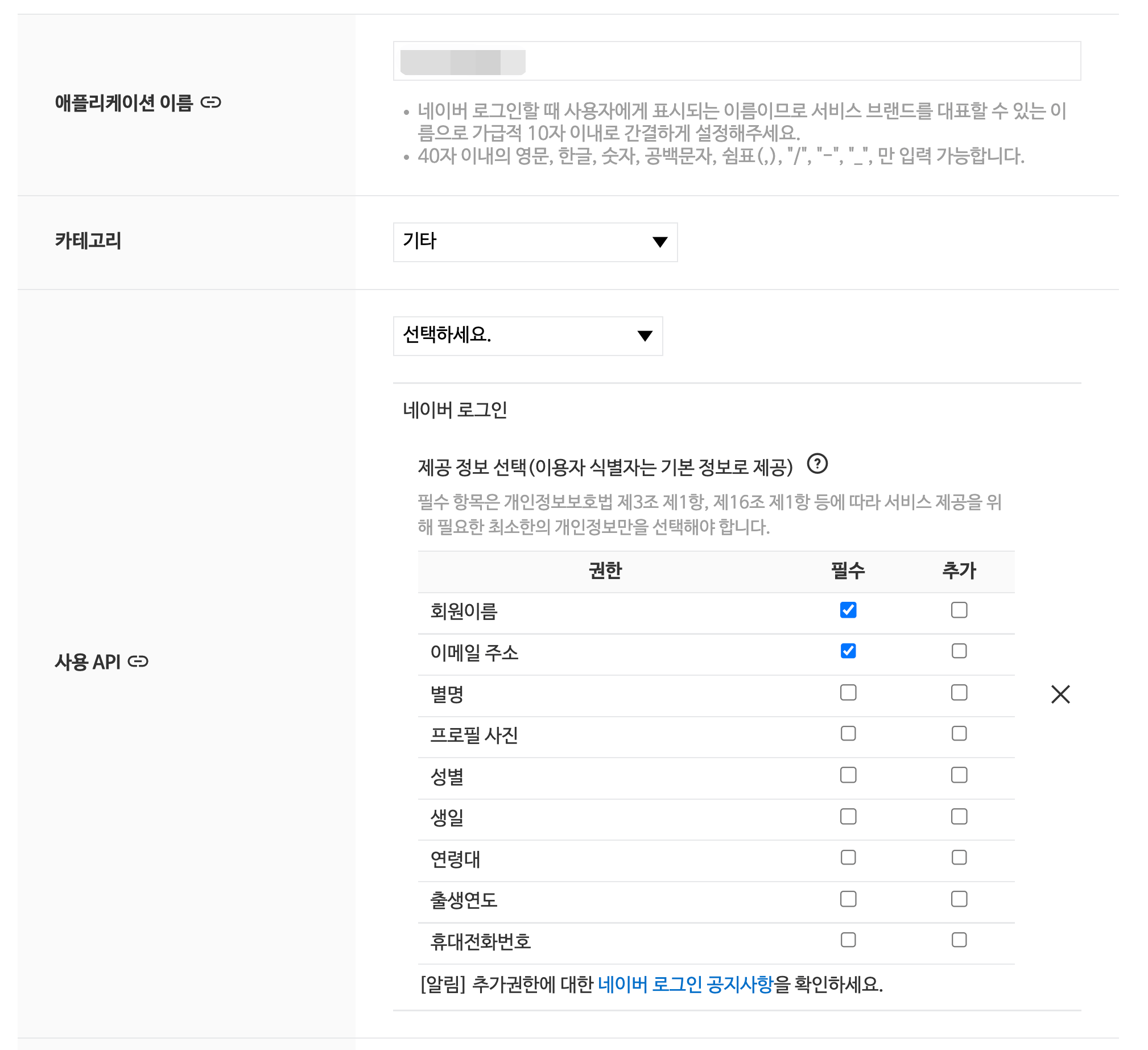Enable 추가 checkbox for 휴대전화번호
The height and width of the screenshot is (1050, 1148).
tap(959, 940)
